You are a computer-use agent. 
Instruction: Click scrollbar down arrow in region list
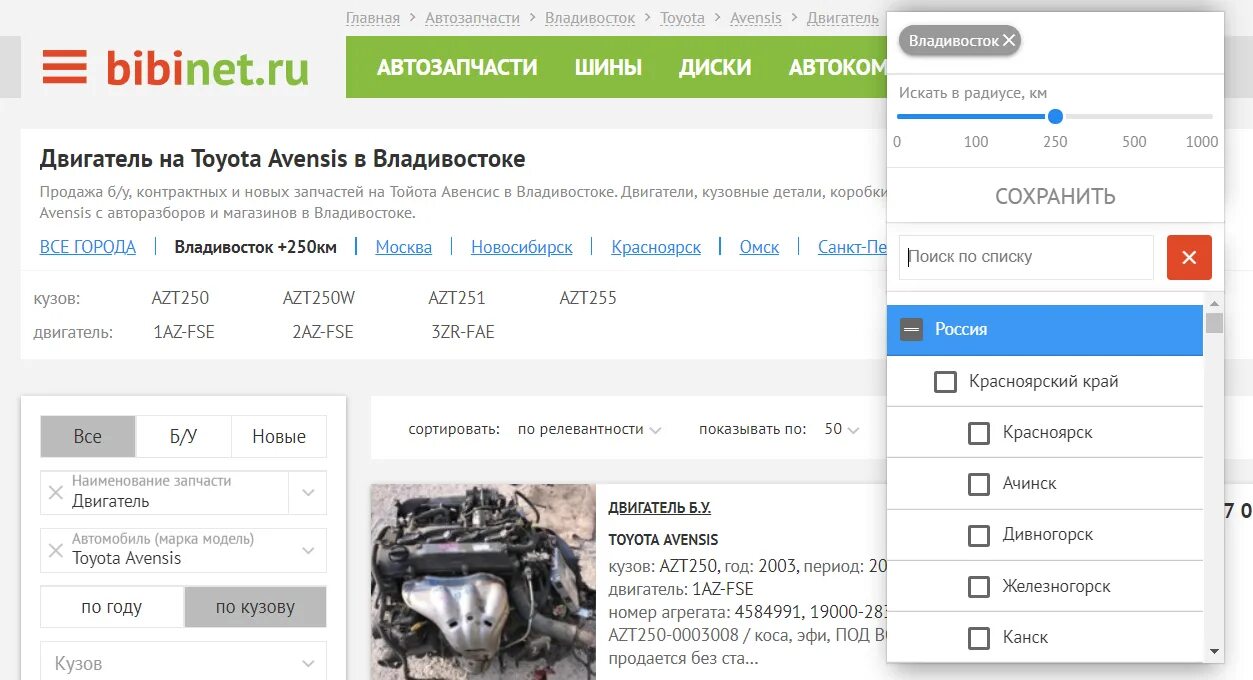coord(1215,651)
